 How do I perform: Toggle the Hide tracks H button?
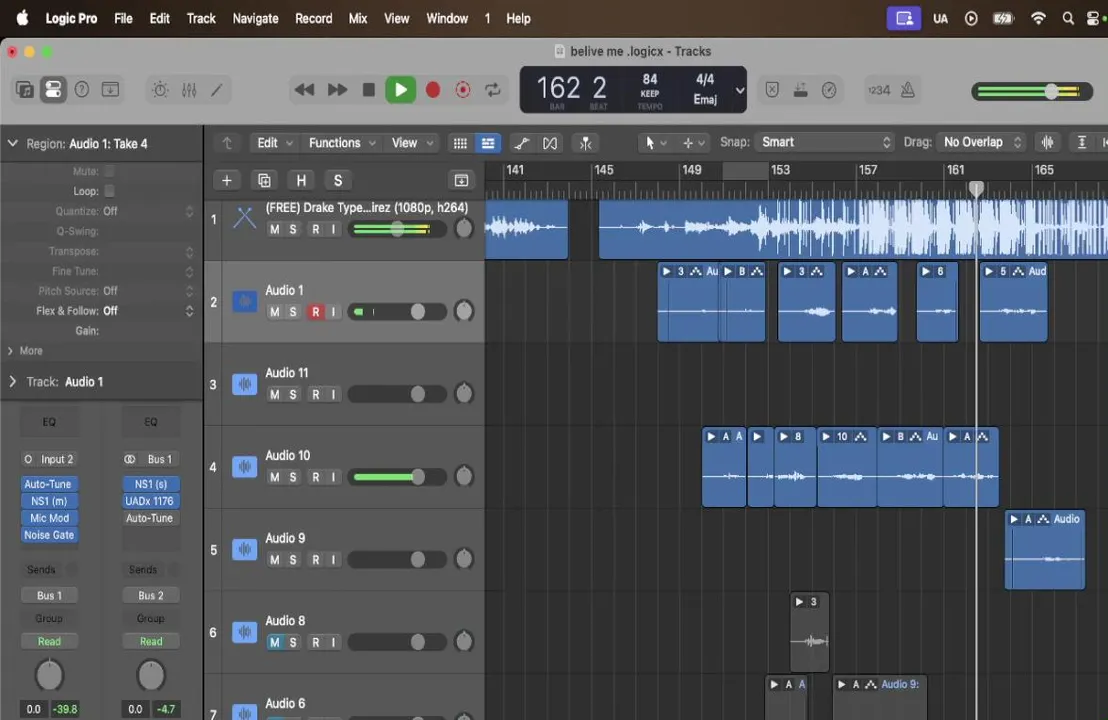click(x=301, y=180)
